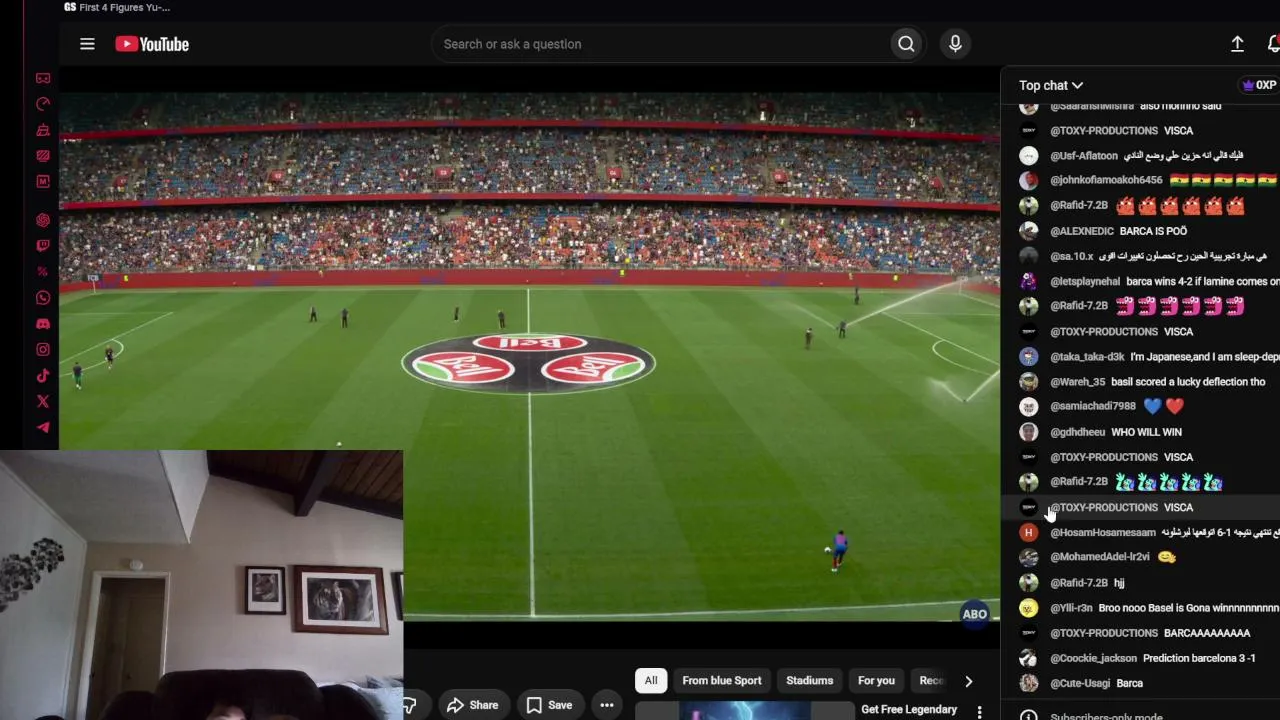
Task: Go to the YouTube home logo
Action: pyautogui.click(x=152, y=44)
